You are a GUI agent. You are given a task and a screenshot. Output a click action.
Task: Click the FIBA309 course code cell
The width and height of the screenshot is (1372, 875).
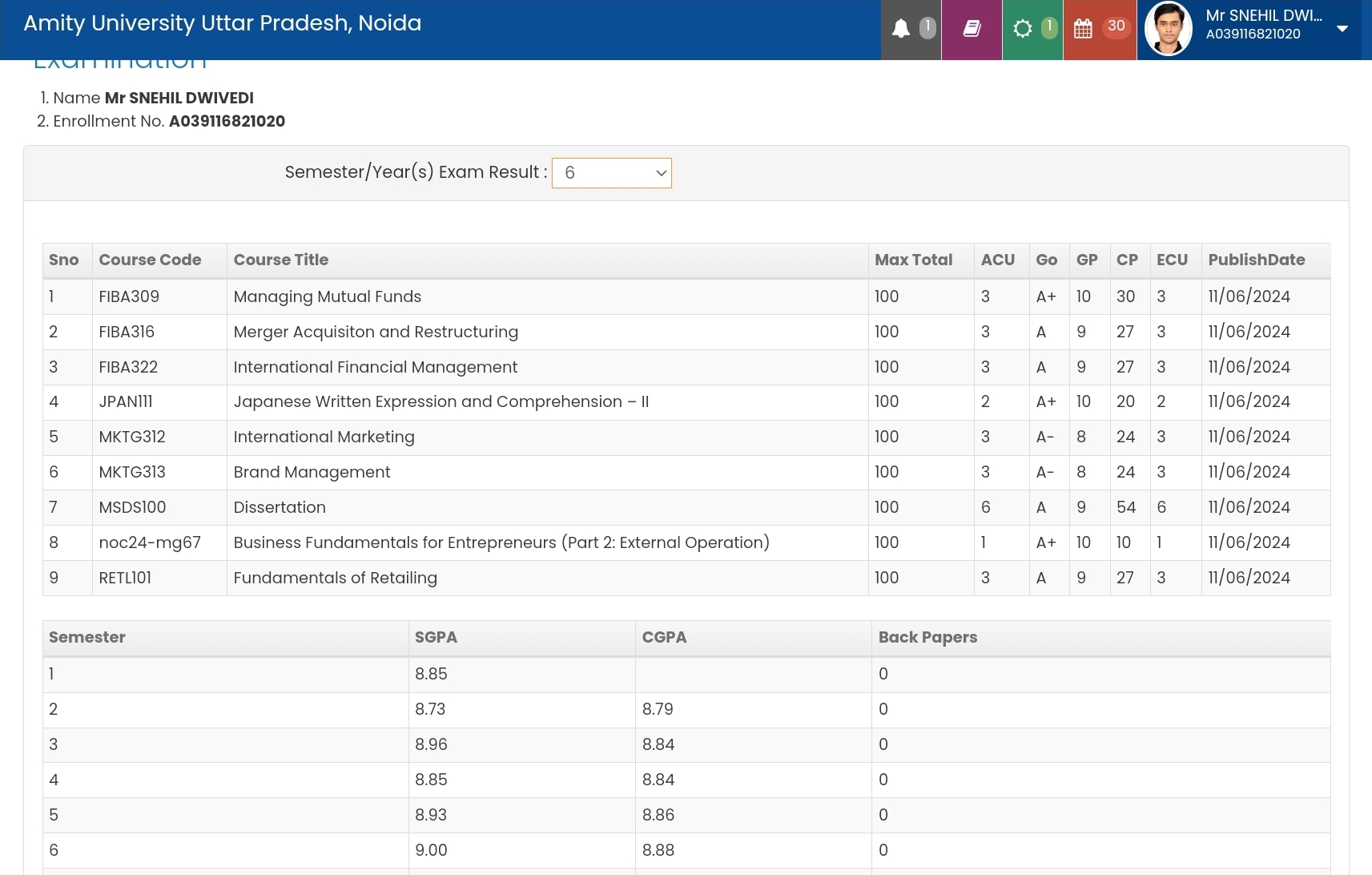(x=129, y=297)
